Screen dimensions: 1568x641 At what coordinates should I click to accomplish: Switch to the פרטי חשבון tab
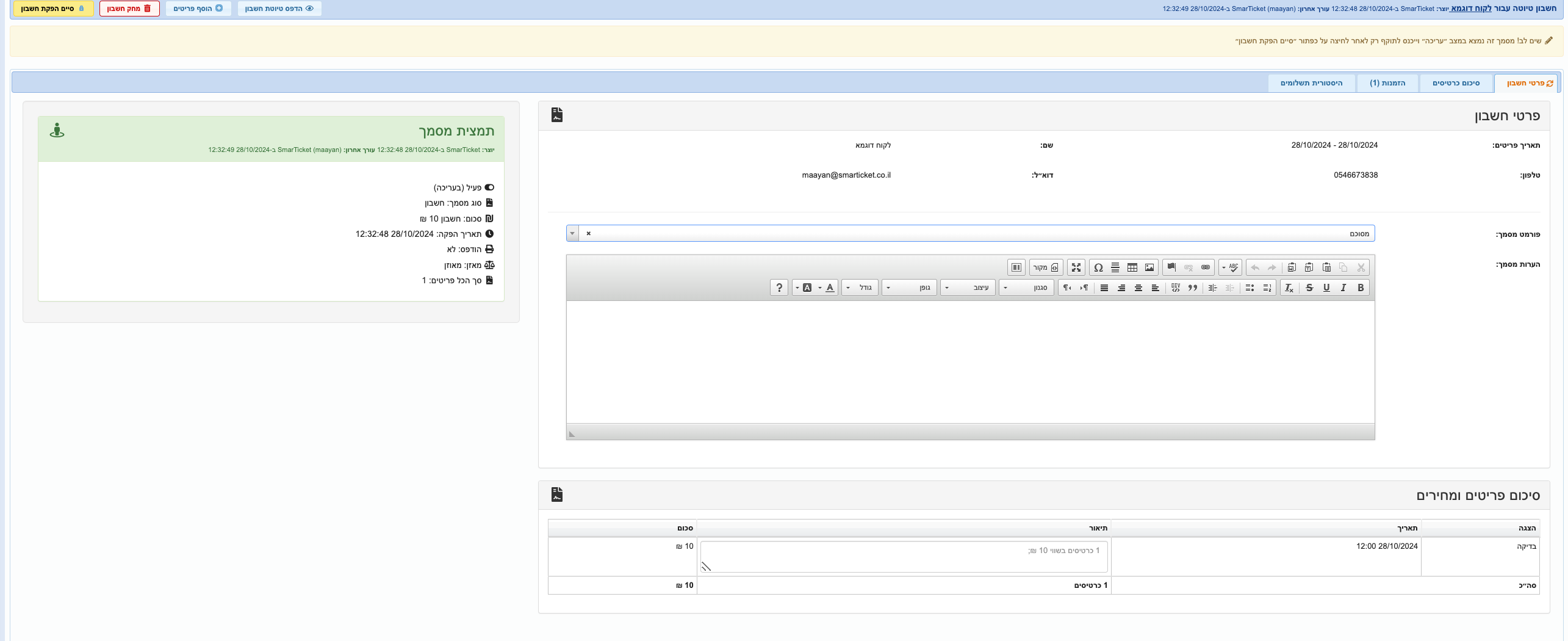tap(1526, 83)
